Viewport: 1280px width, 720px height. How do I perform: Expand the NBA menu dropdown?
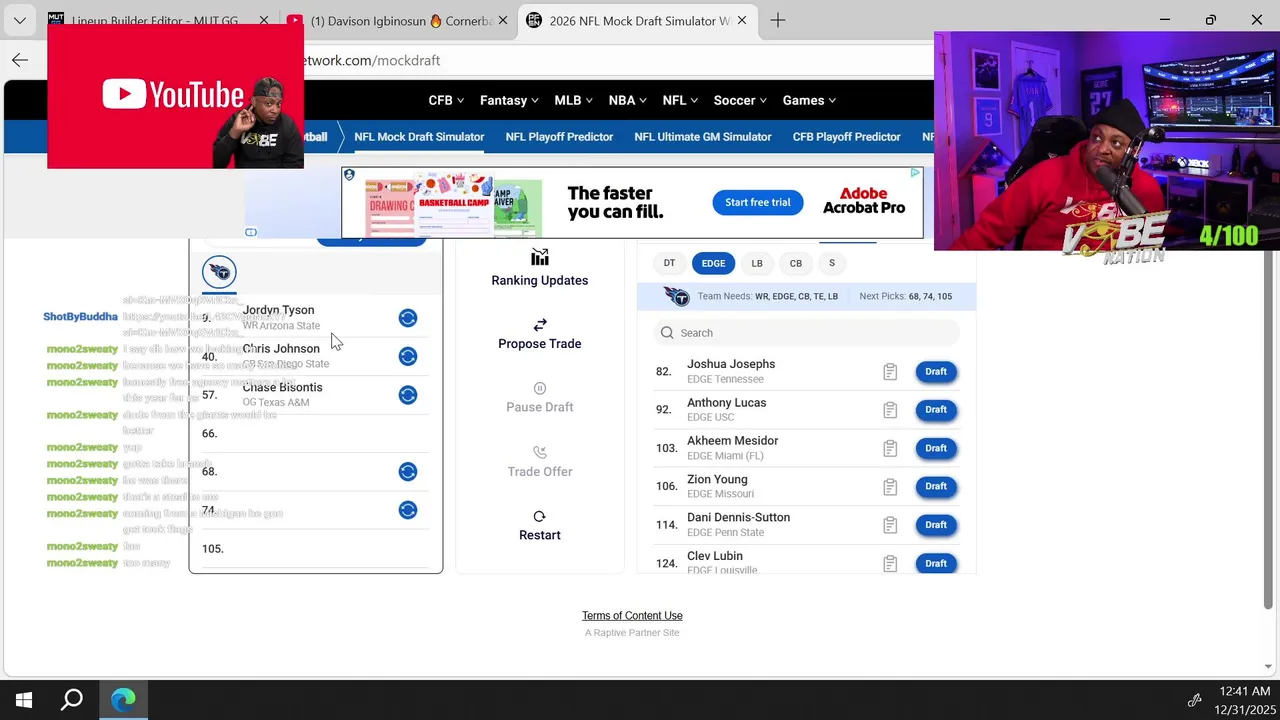(627, 100)
